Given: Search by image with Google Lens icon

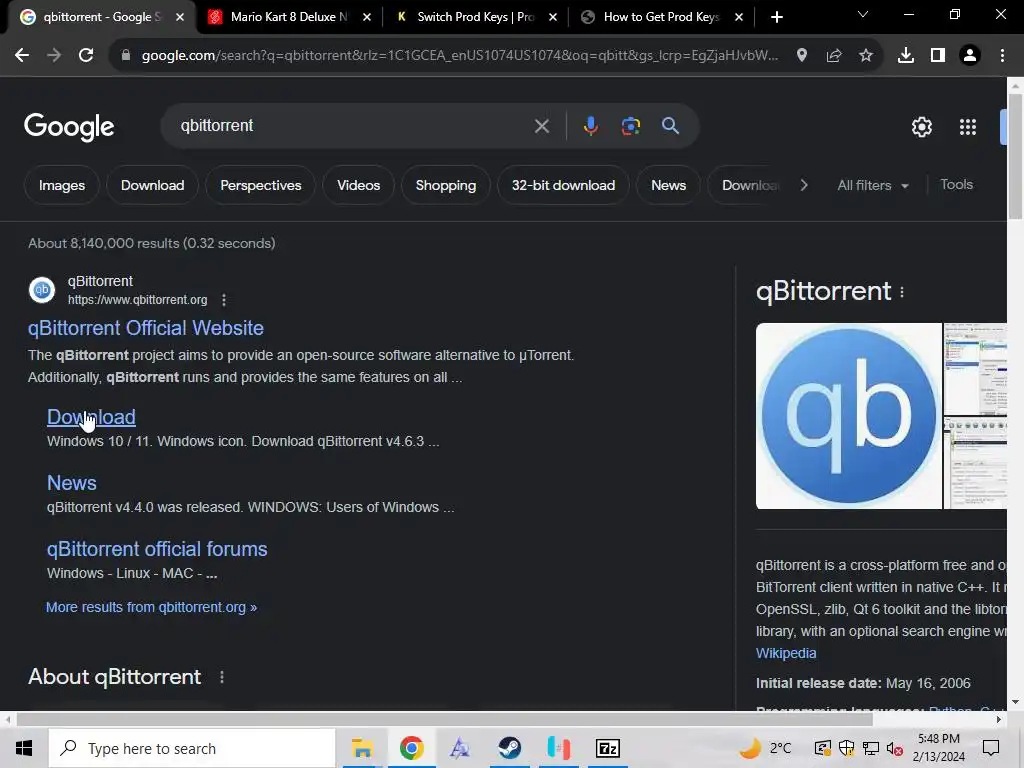Looking at the screenshot, I should coord(630,125).
